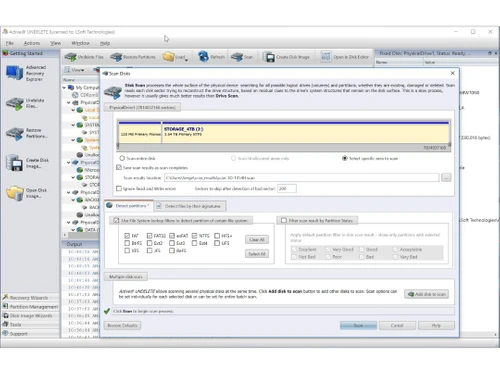Uncheck FAT32 file system checkbox
The image size is (500, 375).
point(149,236)
